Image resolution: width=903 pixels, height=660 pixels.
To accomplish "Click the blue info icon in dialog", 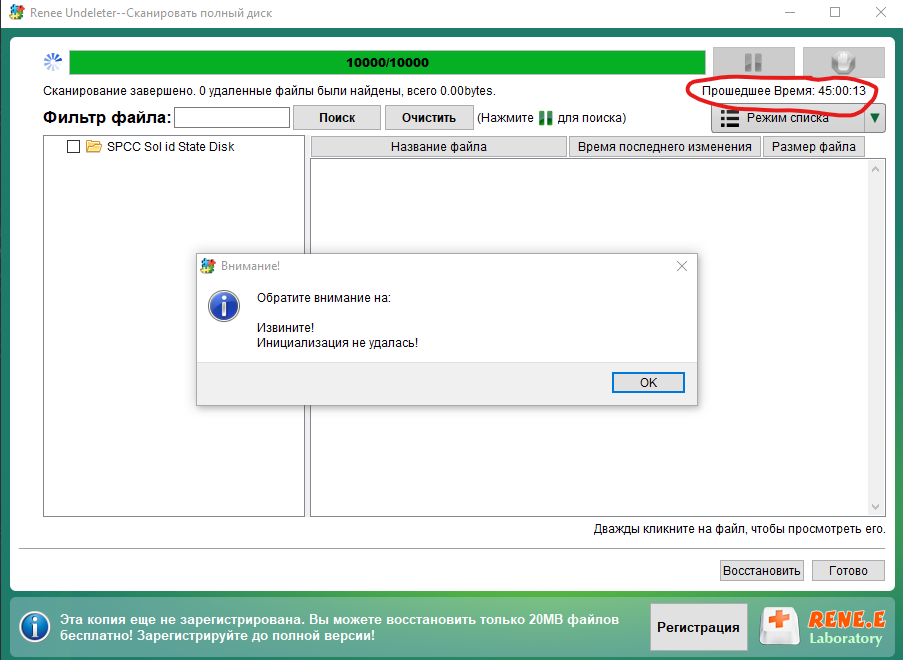I will pos(224,305).
